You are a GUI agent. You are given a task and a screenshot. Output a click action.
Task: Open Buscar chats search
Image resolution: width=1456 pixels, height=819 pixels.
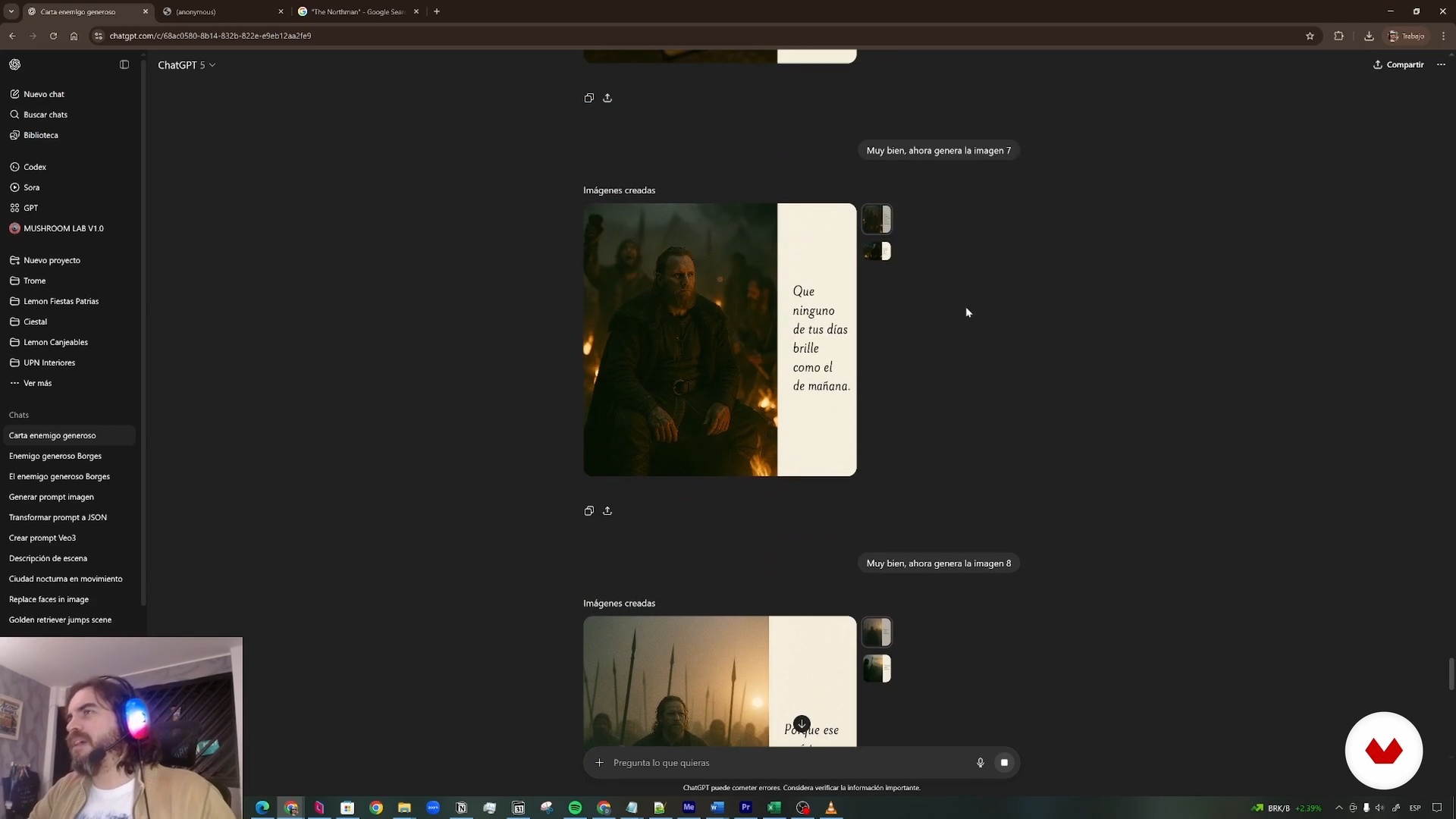[45, 115]
